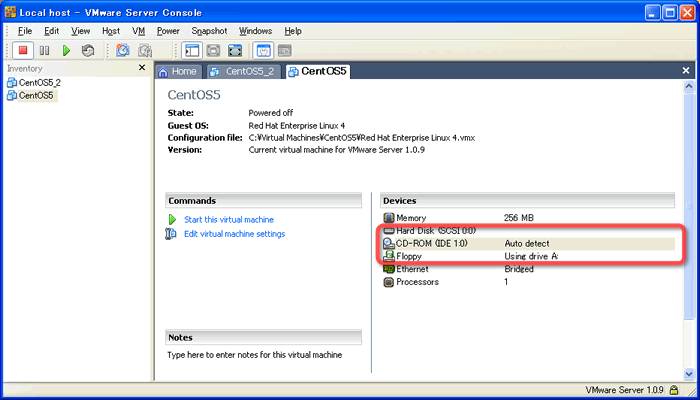Close the Inventory panel
This screenshot has height=400, width=700.
tap(142, 68)
